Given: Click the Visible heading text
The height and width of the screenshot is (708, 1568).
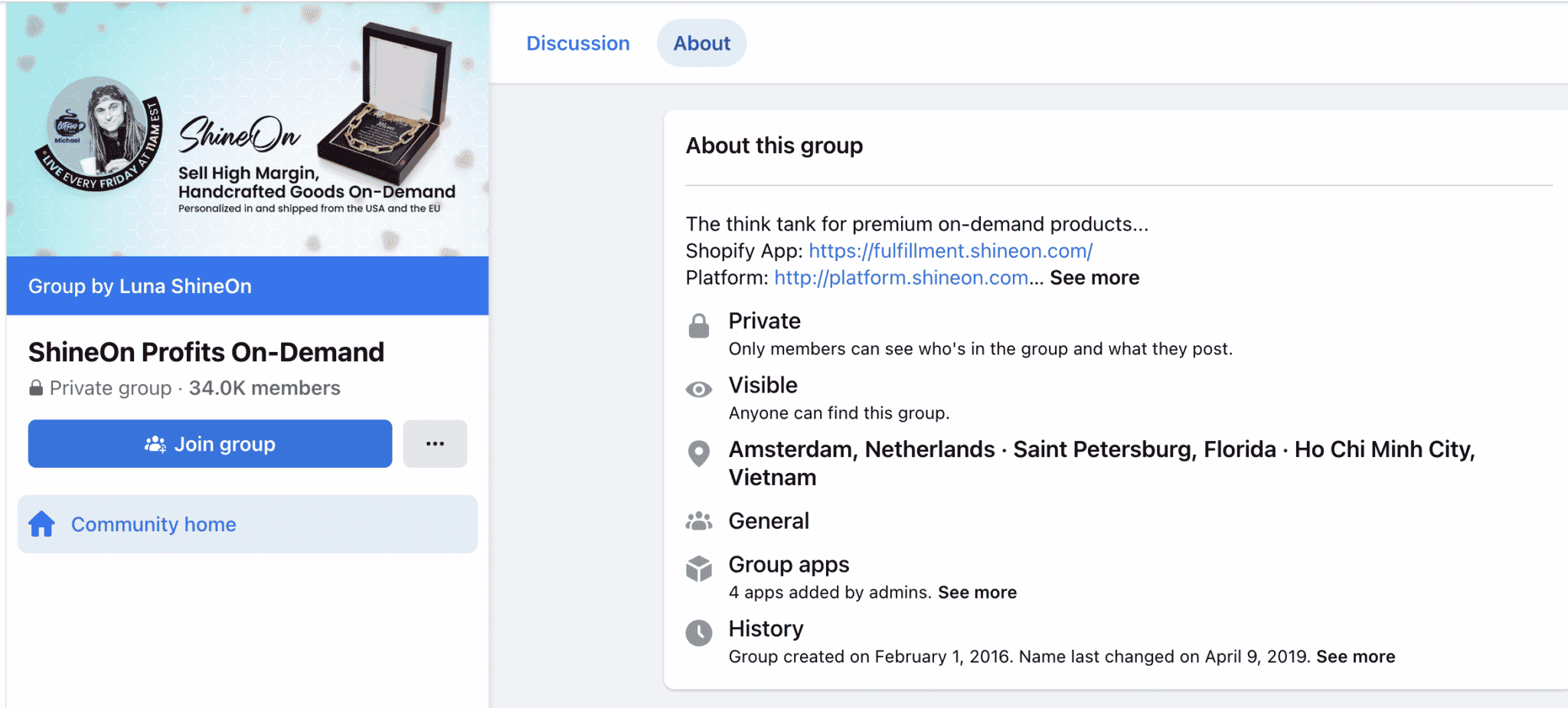Looking at the screenshot, I should click(763, 385).
